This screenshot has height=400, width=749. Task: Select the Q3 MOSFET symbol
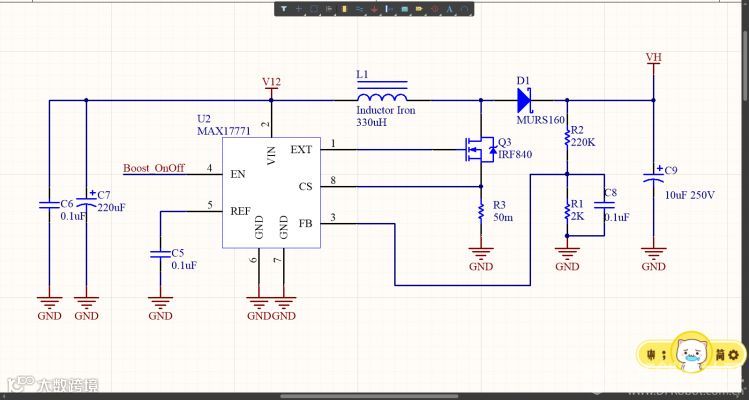click(480, 150)
